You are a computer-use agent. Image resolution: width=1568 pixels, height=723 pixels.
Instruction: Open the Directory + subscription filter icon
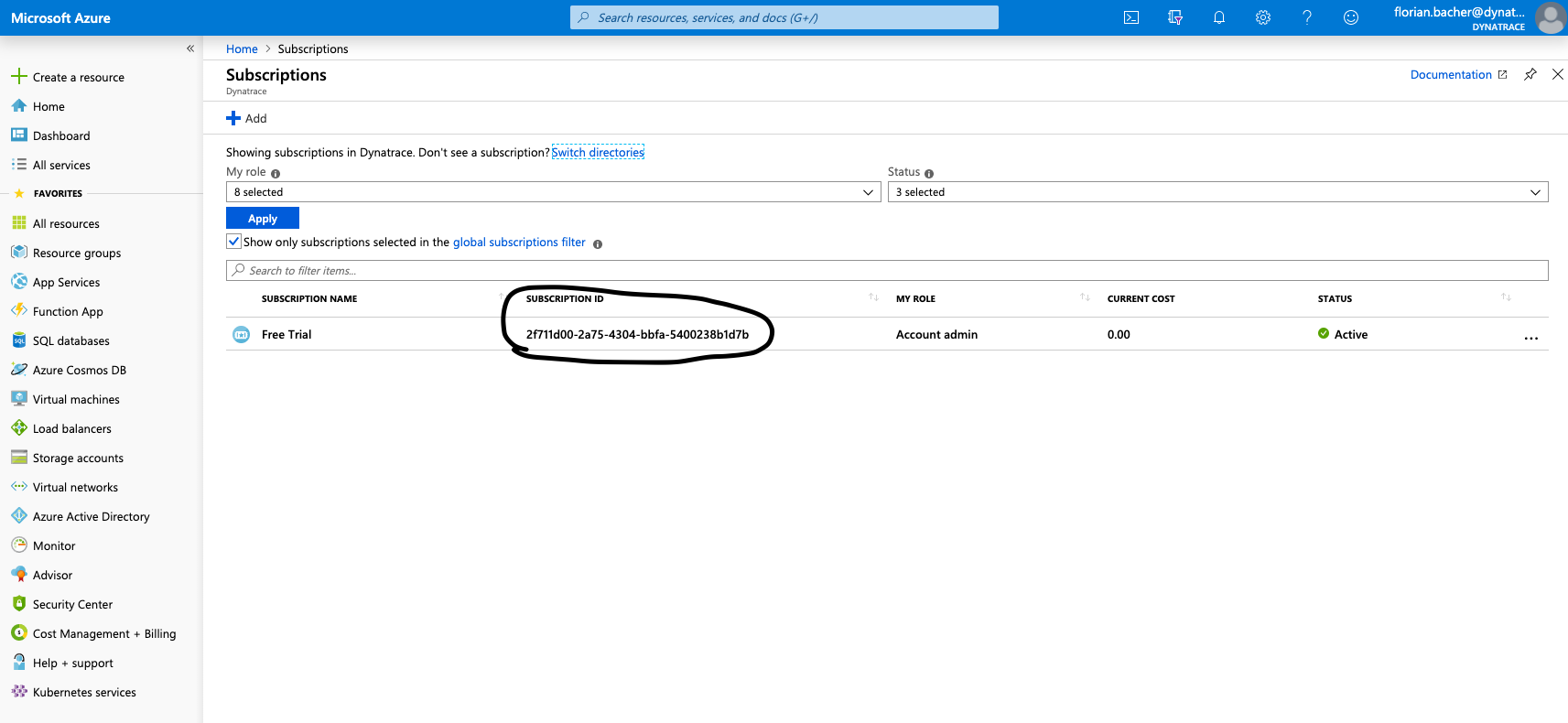tap(1175, 17)
